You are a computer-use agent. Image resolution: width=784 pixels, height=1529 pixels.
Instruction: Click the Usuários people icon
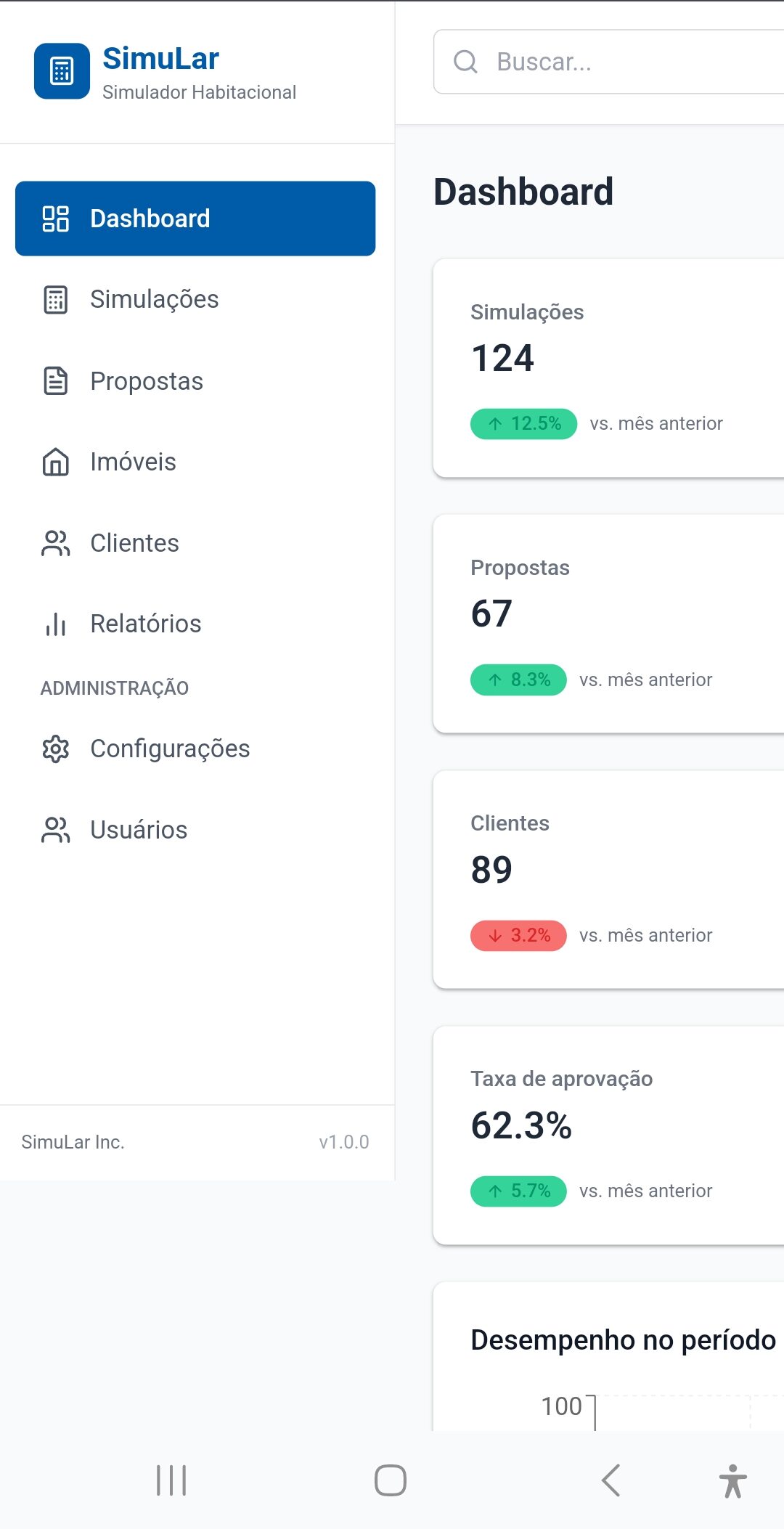click(55, 830)
